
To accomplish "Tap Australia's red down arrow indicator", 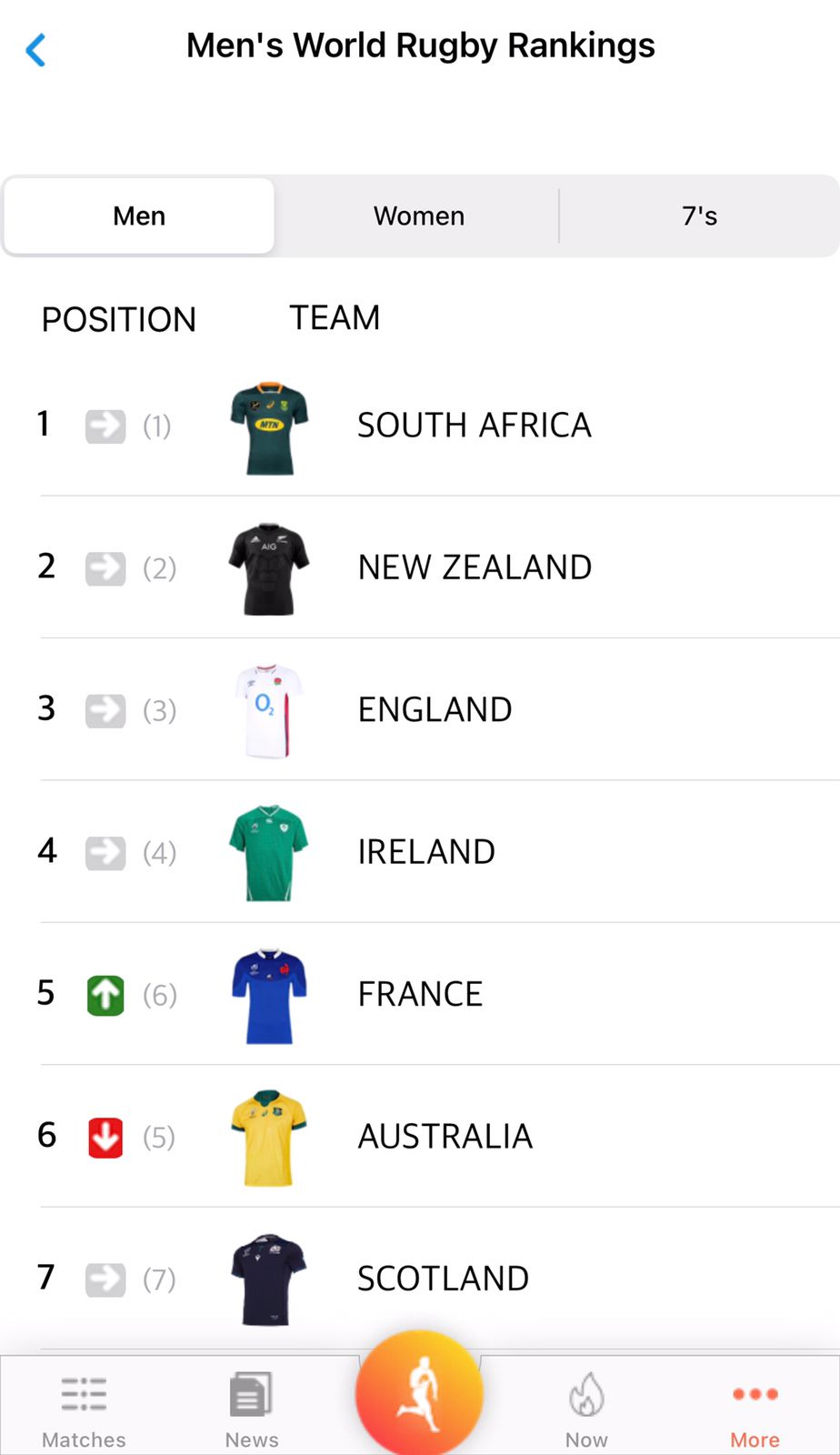I will point(105,1137).
